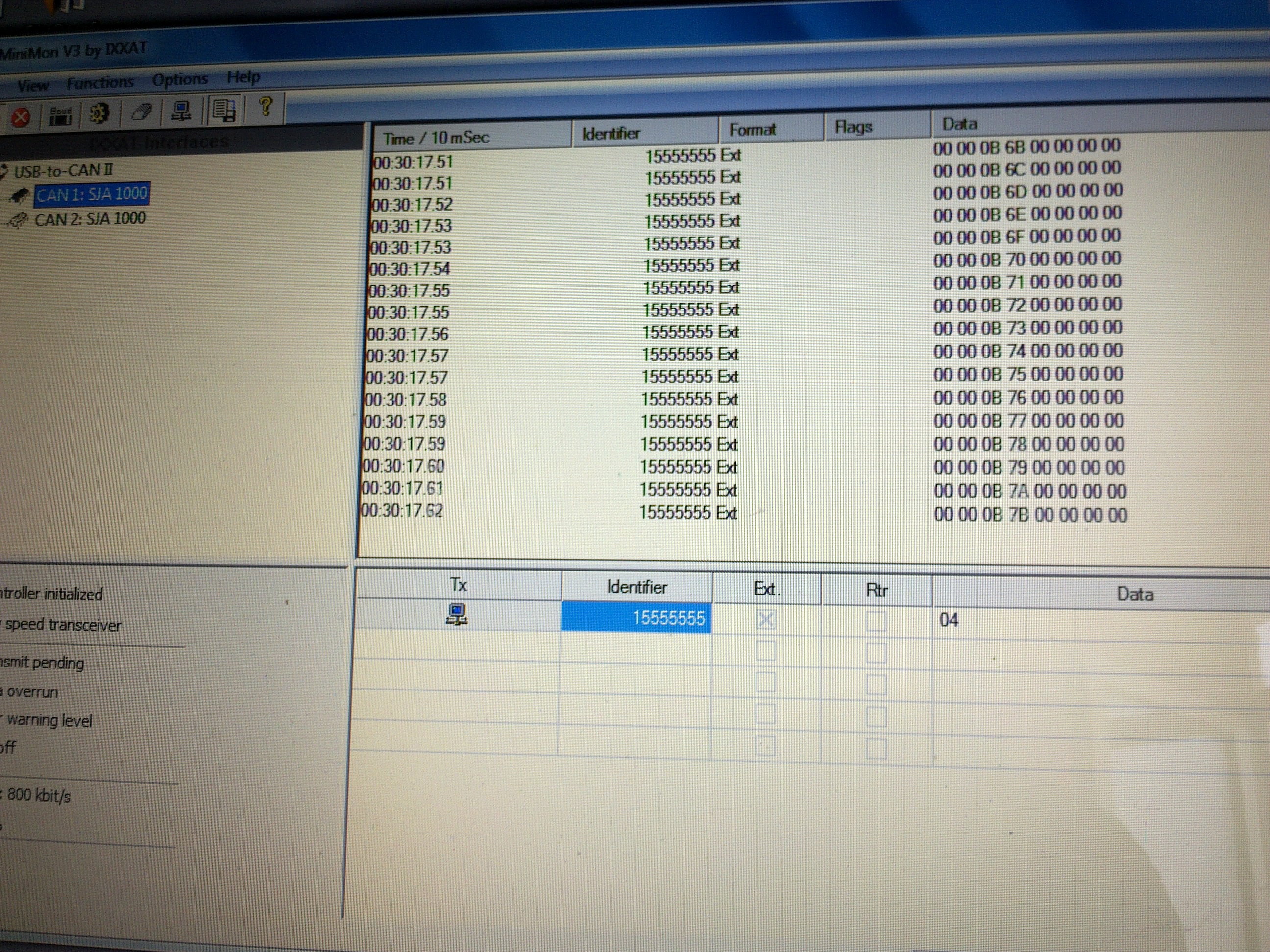Click the red stop CAN toolbar icon

[21, 118]
